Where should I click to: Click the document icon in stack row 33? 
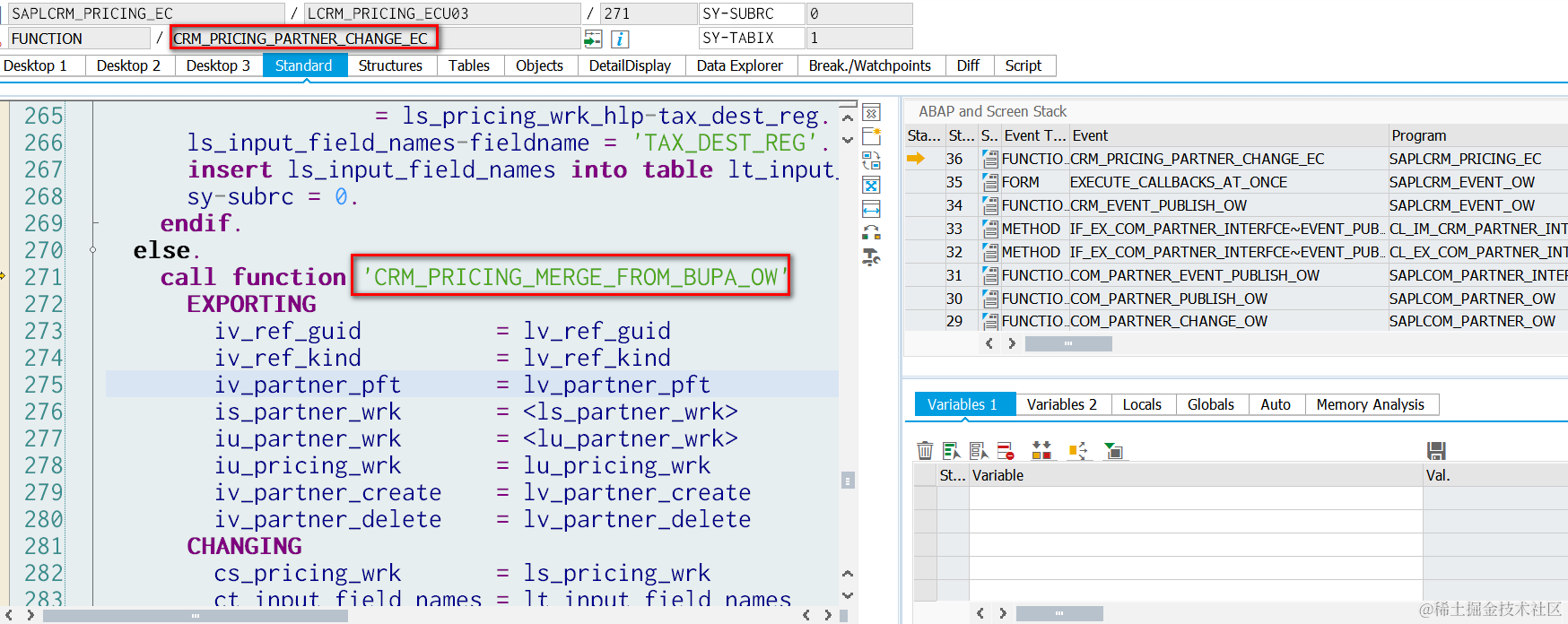click(x=989, y=229)
